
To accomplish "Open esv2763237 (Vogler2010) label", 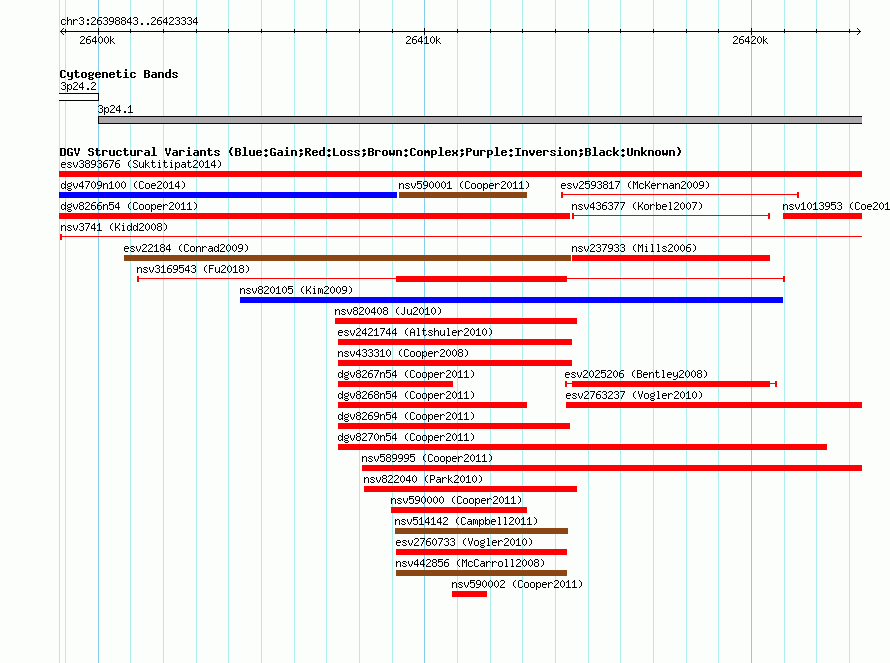I will [634, 395].
